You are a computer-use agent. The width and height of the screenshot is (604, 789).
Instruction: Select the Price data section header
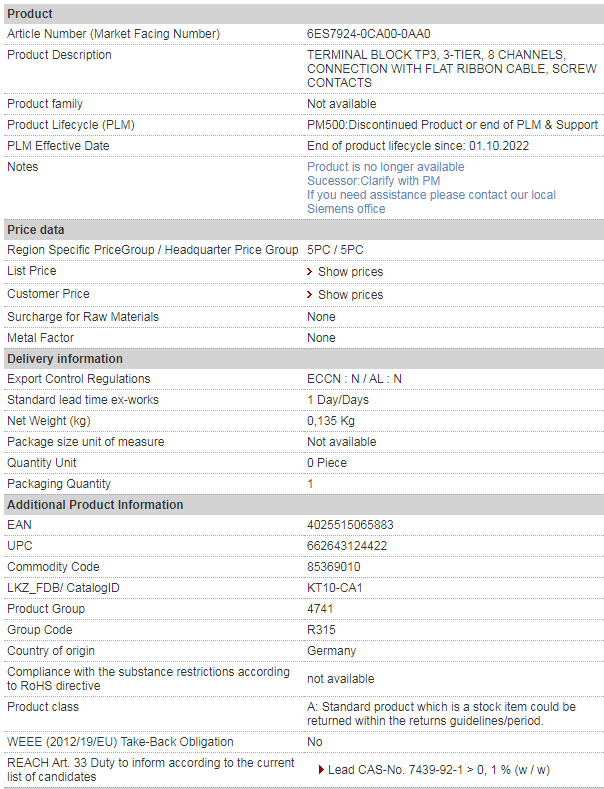[304, 229]
